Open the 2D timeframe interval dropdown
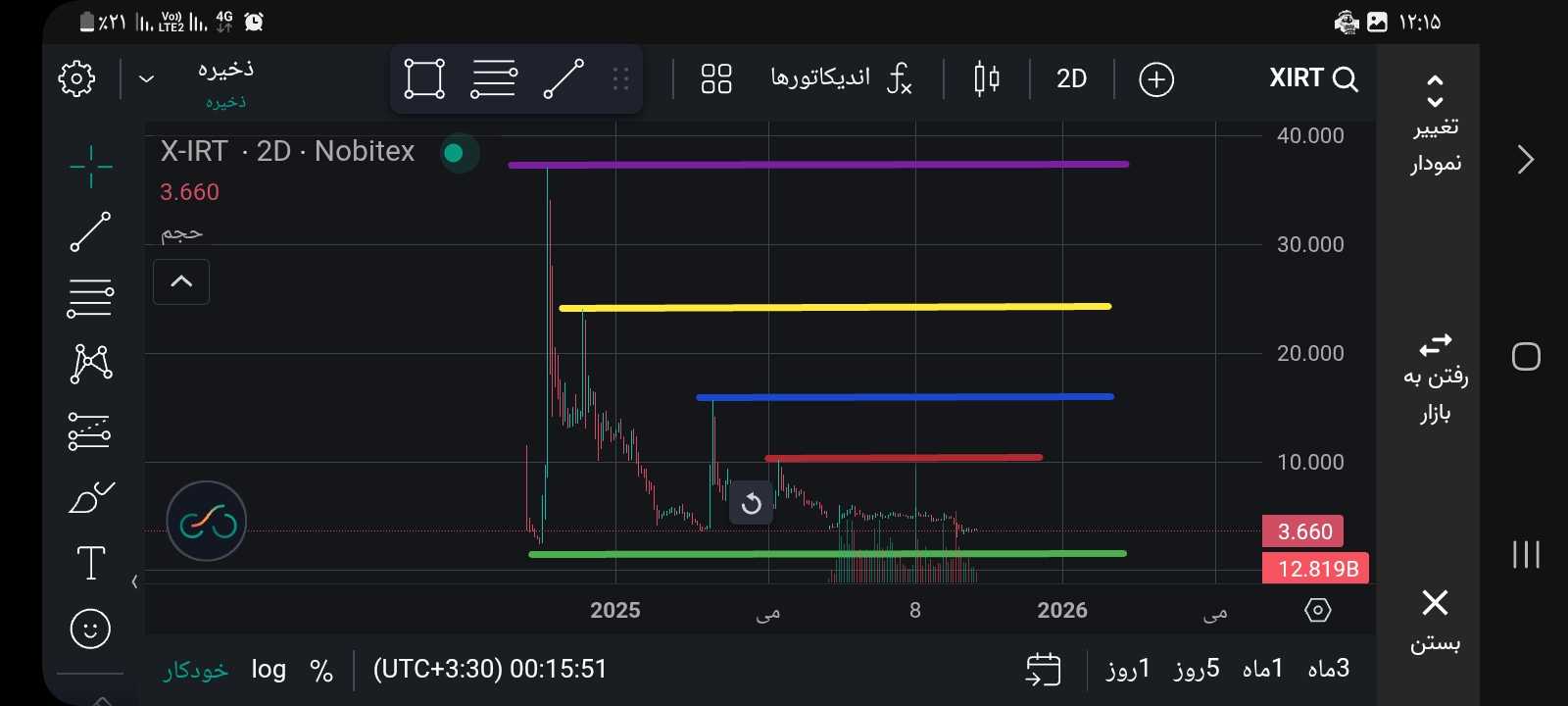This screenshot has height=706, width=1568. pos(1071,78)
